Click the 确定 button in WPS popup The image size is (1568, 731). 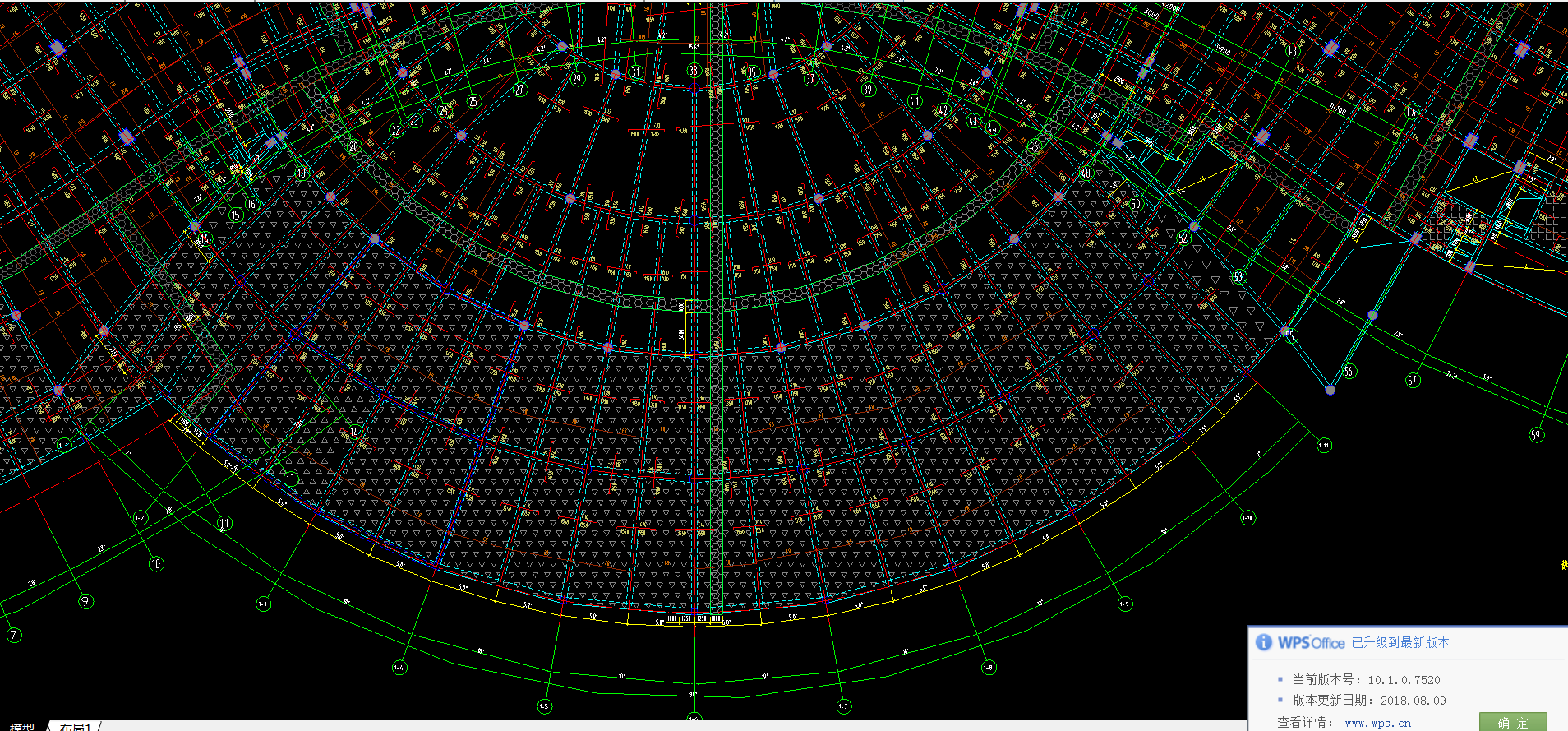[x=1513, y=723]
